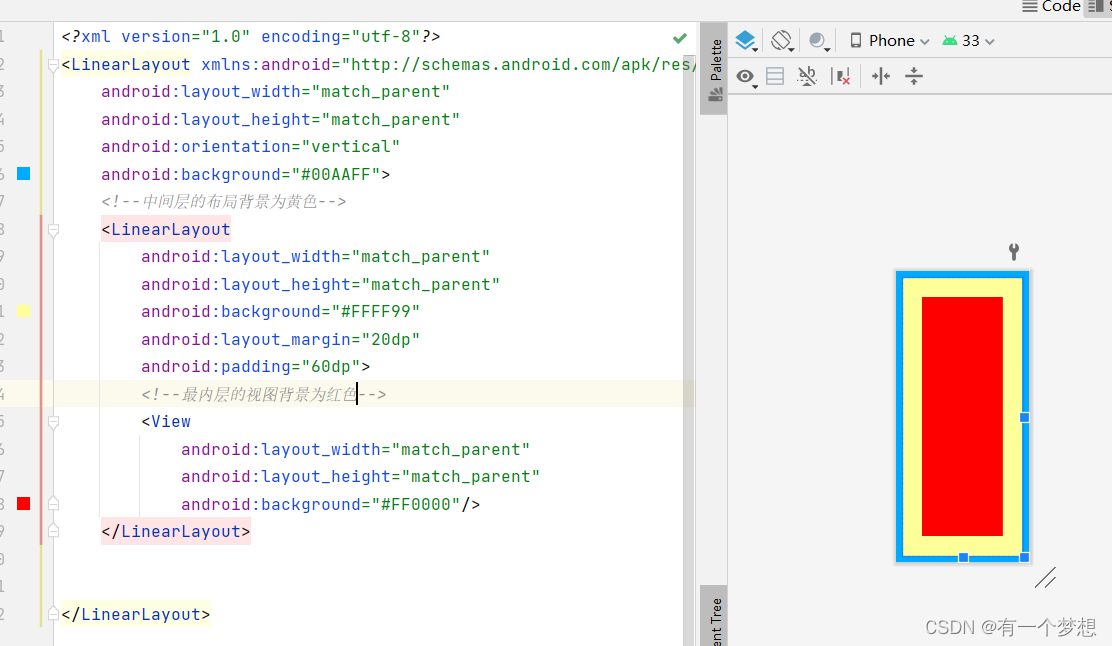Click fold marker at inner </LinearLayout> closing tag
The image size is (1112, 646).
pos(53,531)
